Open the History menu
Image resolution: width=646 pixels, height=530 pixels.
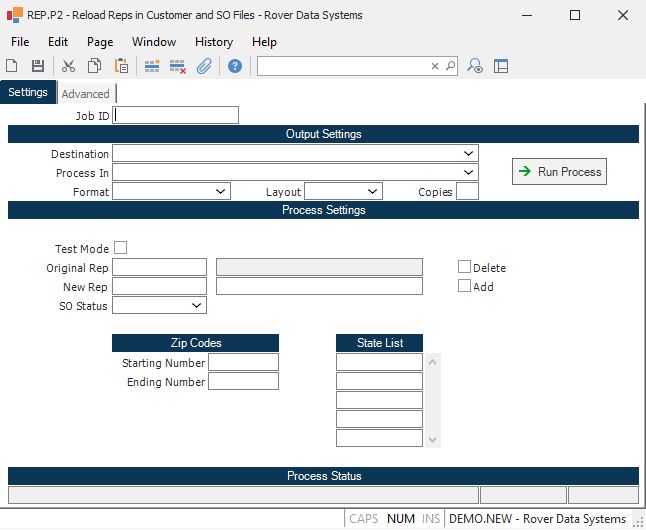[x=213, y=42]
